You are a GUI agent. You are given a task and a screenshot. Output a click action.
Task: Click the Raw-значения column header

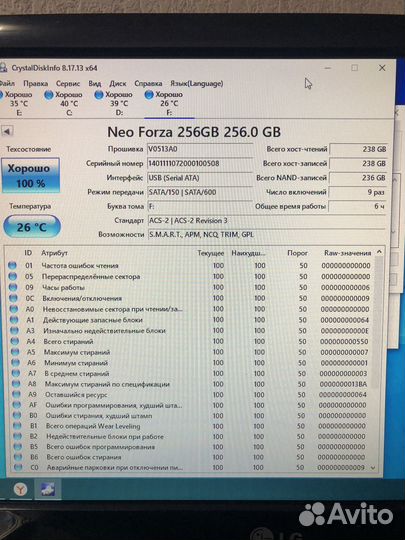(347, 253)
